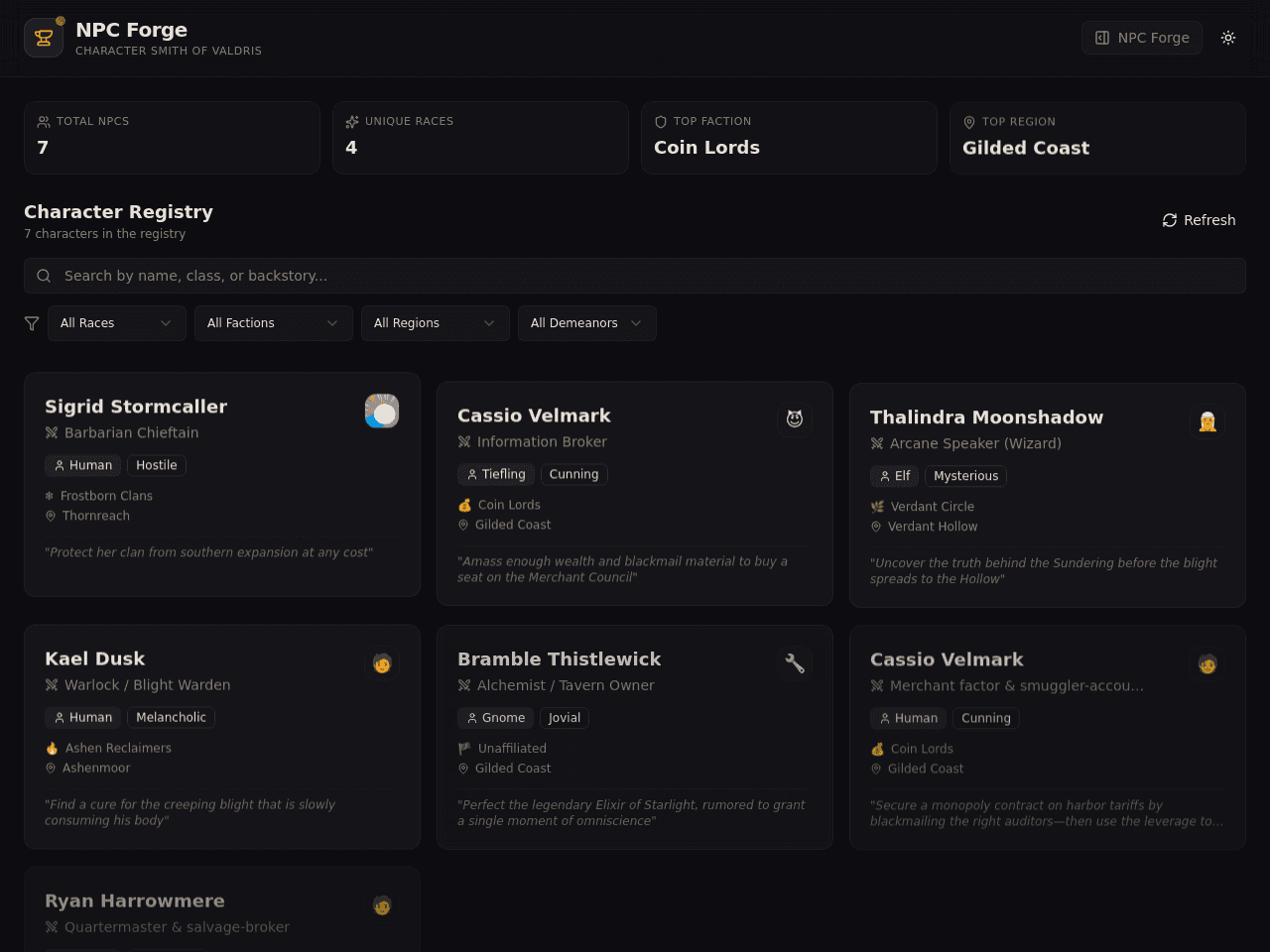This screenshot has width=1270, height=952.
Task: Click Kael Dusk's avatar icon
Action: pos(382,662)
